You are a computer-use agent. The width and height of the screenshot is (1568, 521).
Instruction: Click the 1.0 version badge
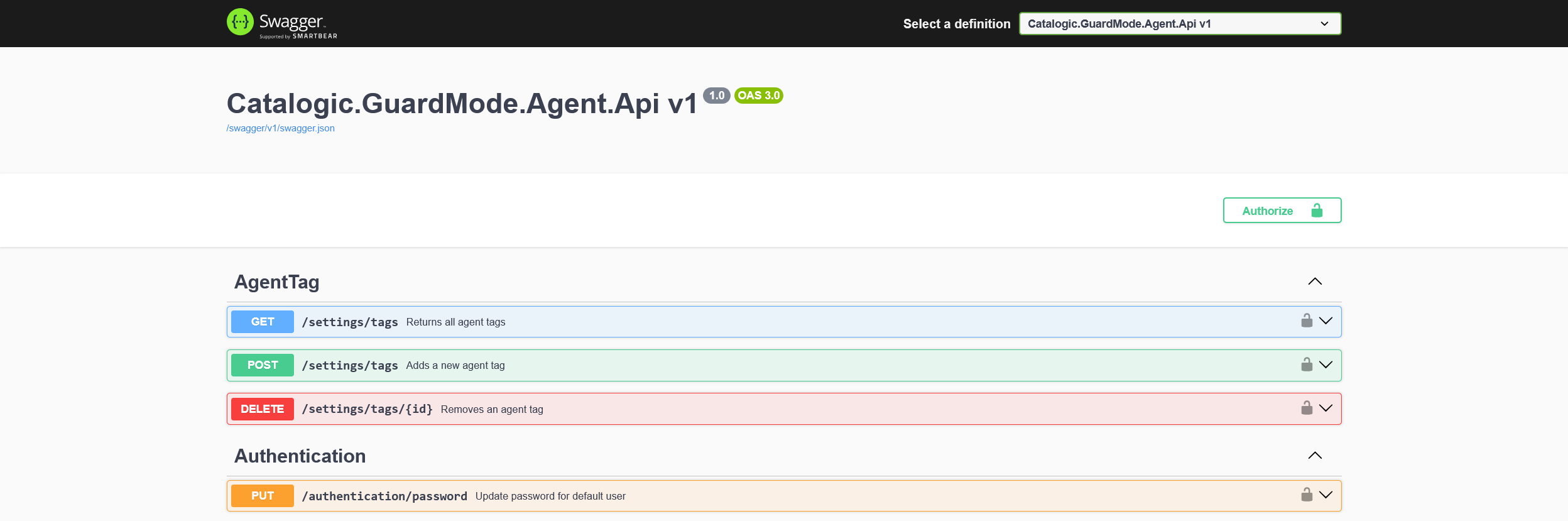pos(716,96)
